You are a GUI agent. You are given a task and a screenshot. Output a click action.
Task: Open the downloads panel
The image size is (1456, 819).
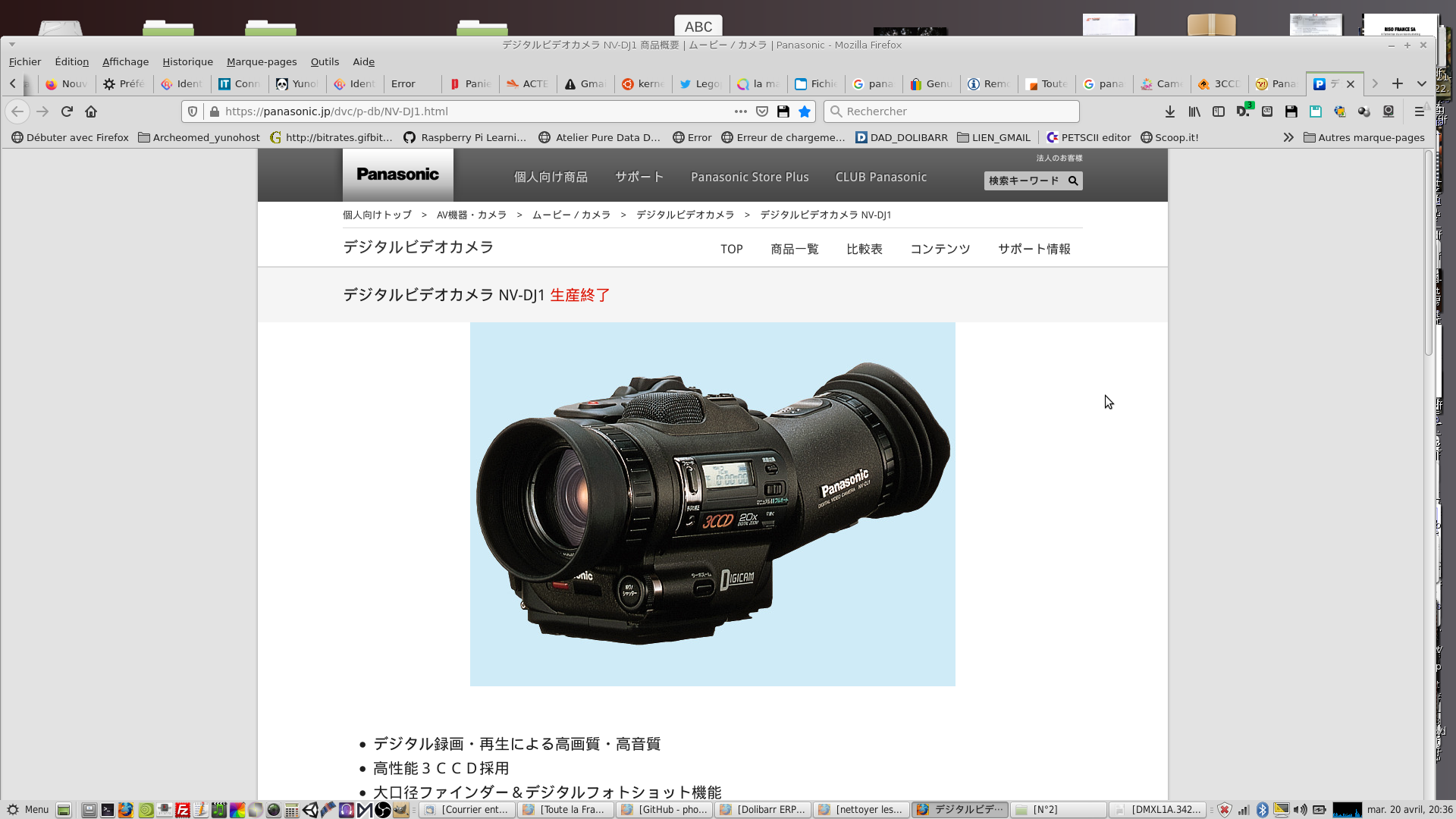(x=1170, y=111)
